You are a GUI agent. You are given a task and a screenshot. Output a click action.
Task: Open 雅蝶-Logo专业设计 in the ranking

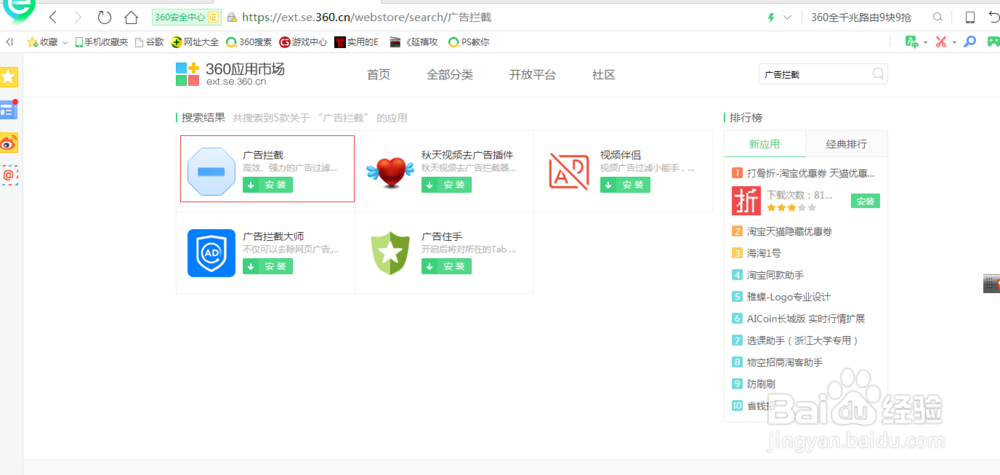pyautogui.click(x=788, y=296)
